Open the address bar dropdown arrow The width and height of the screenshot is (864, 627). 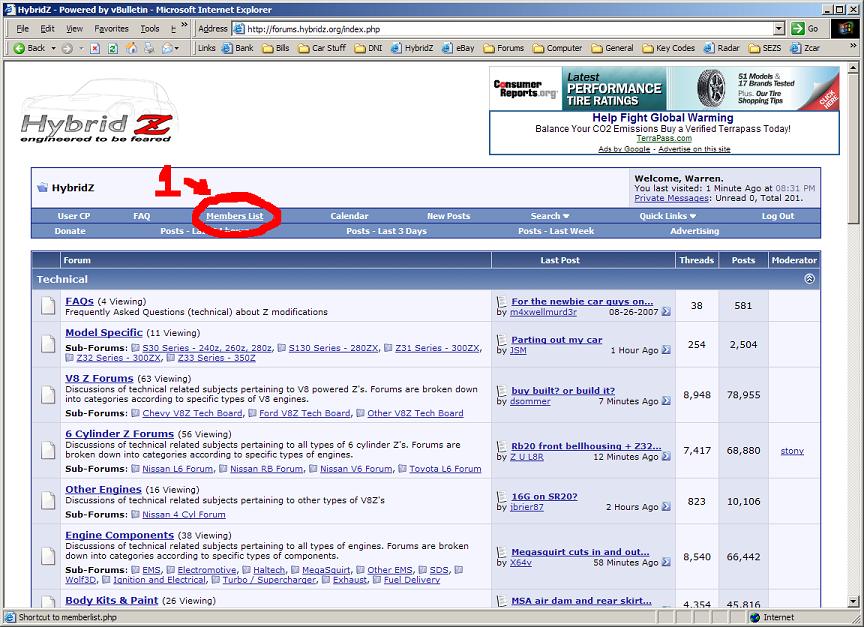point(779,29)
